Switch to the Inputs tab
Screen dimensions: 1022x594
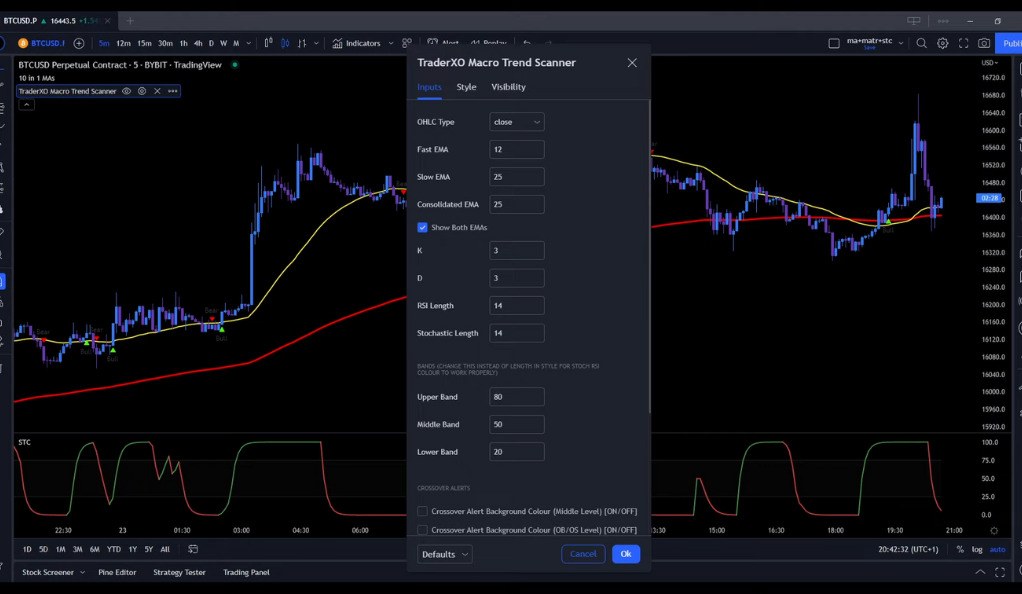coord(429,87)
